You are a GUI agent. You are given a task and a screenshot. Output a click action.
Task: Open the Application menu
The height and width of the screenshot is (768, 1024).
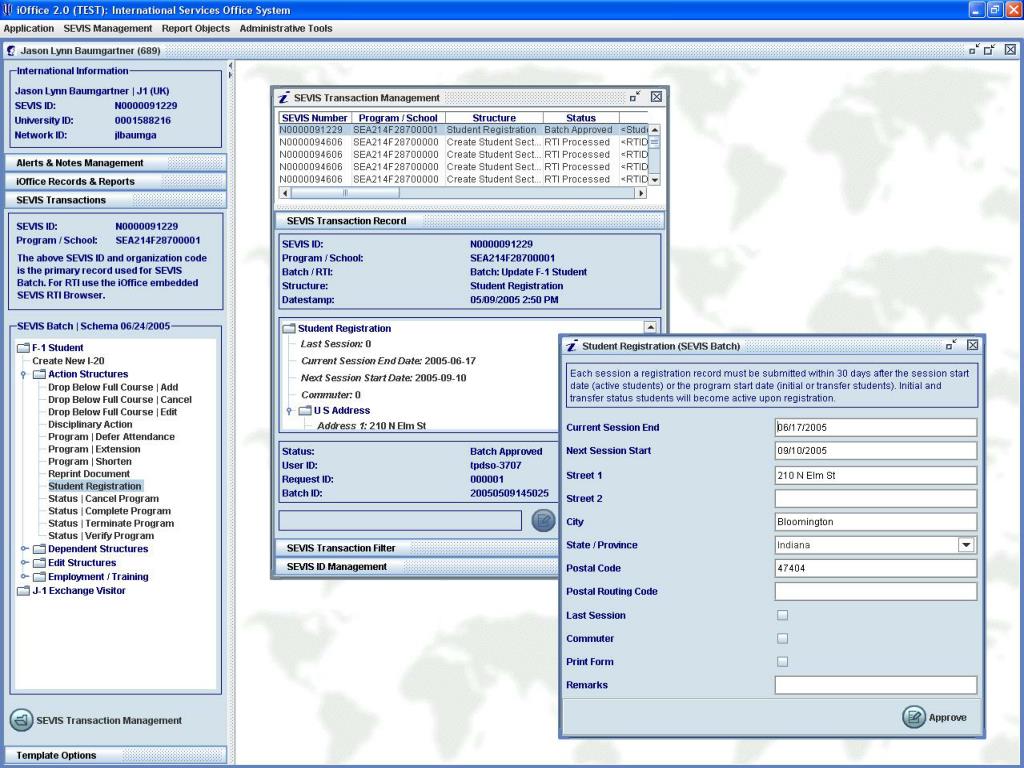(29, 29)
